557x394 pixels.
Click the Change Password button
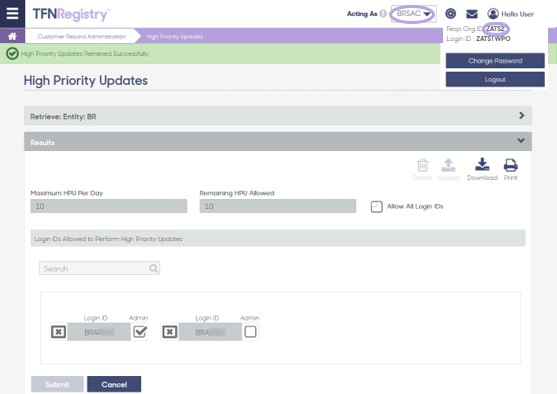click(495, 61)
